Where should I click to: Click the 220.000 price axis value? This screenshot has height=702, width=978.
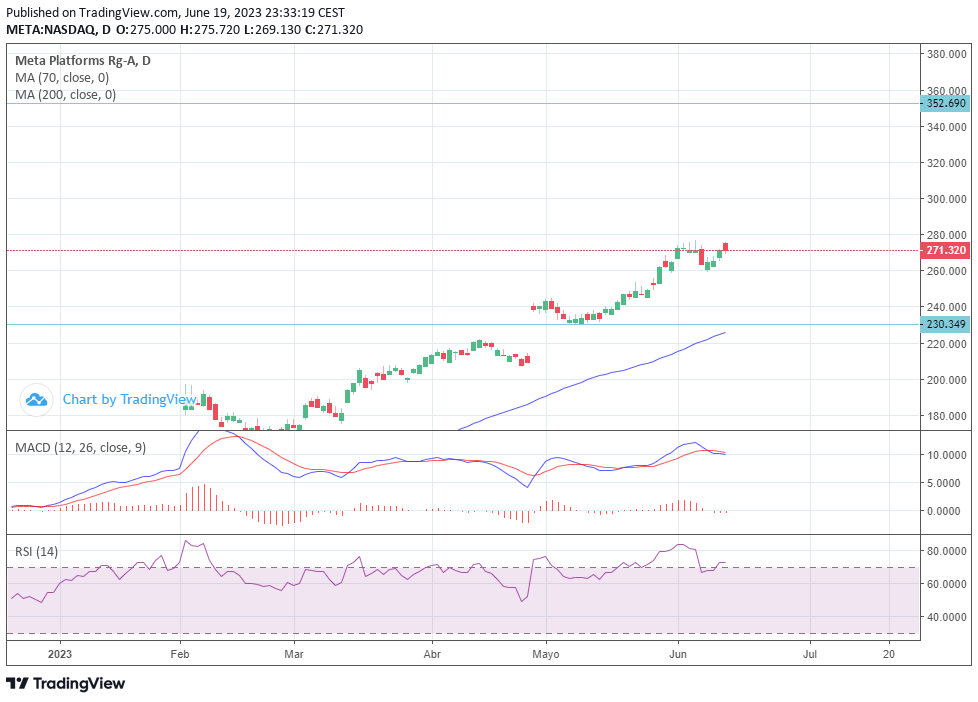click(947, 344)
